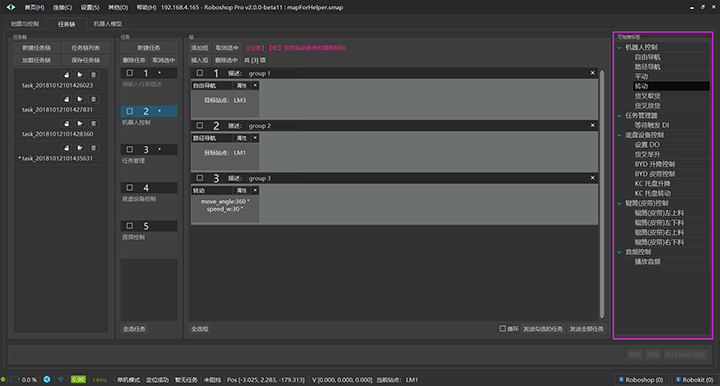
Task: Check the checkbox of task 4
Action: click(129, 187)
